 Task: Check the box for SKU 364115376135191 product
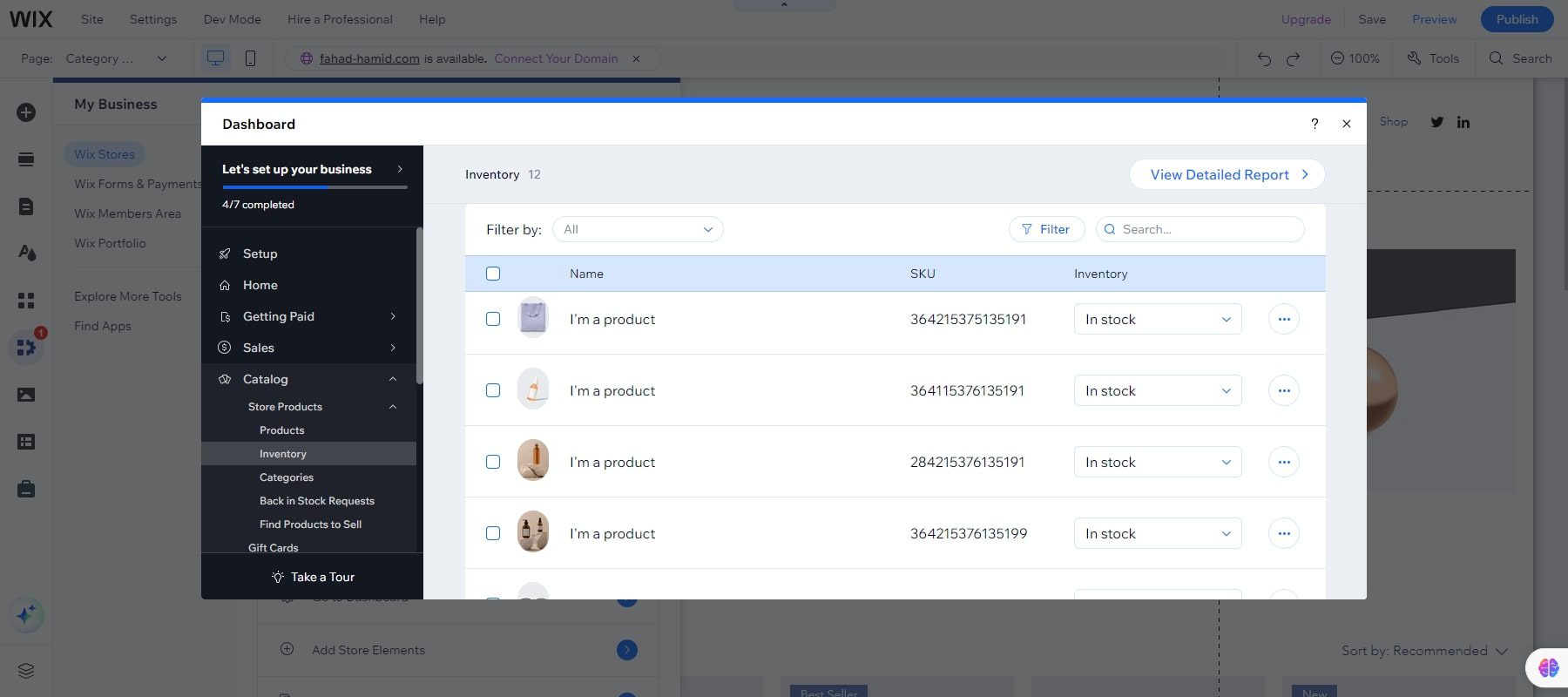tap(493, 390)
